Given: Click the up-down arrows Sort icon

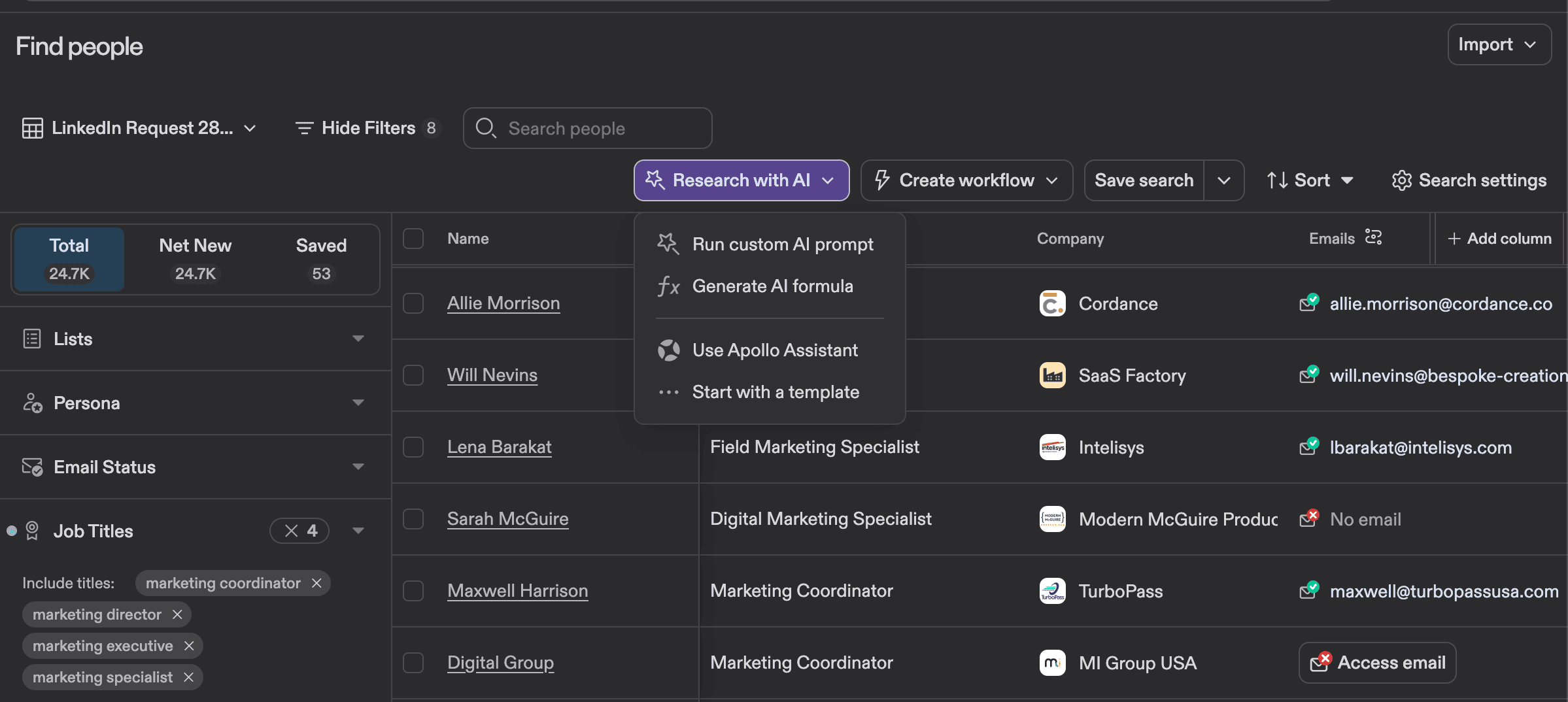Looking at the screenshot, I should pos(1277,180).
